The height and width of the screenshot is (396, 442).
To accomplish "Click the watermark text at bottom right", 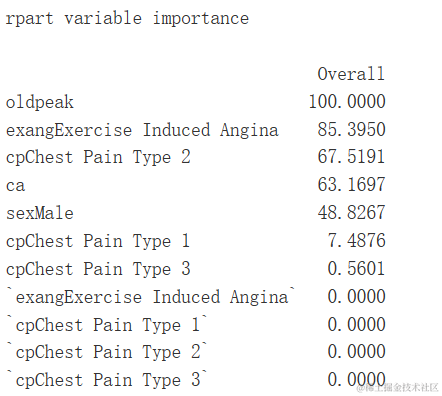I will 397,387.
